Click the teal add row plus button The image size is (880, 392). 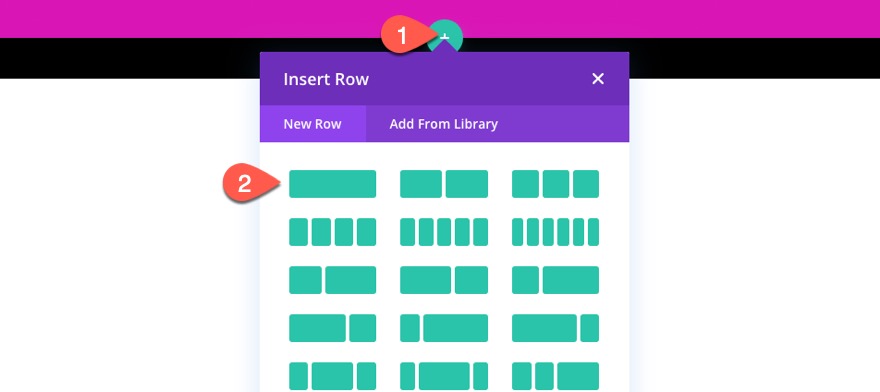coord(445,36)
